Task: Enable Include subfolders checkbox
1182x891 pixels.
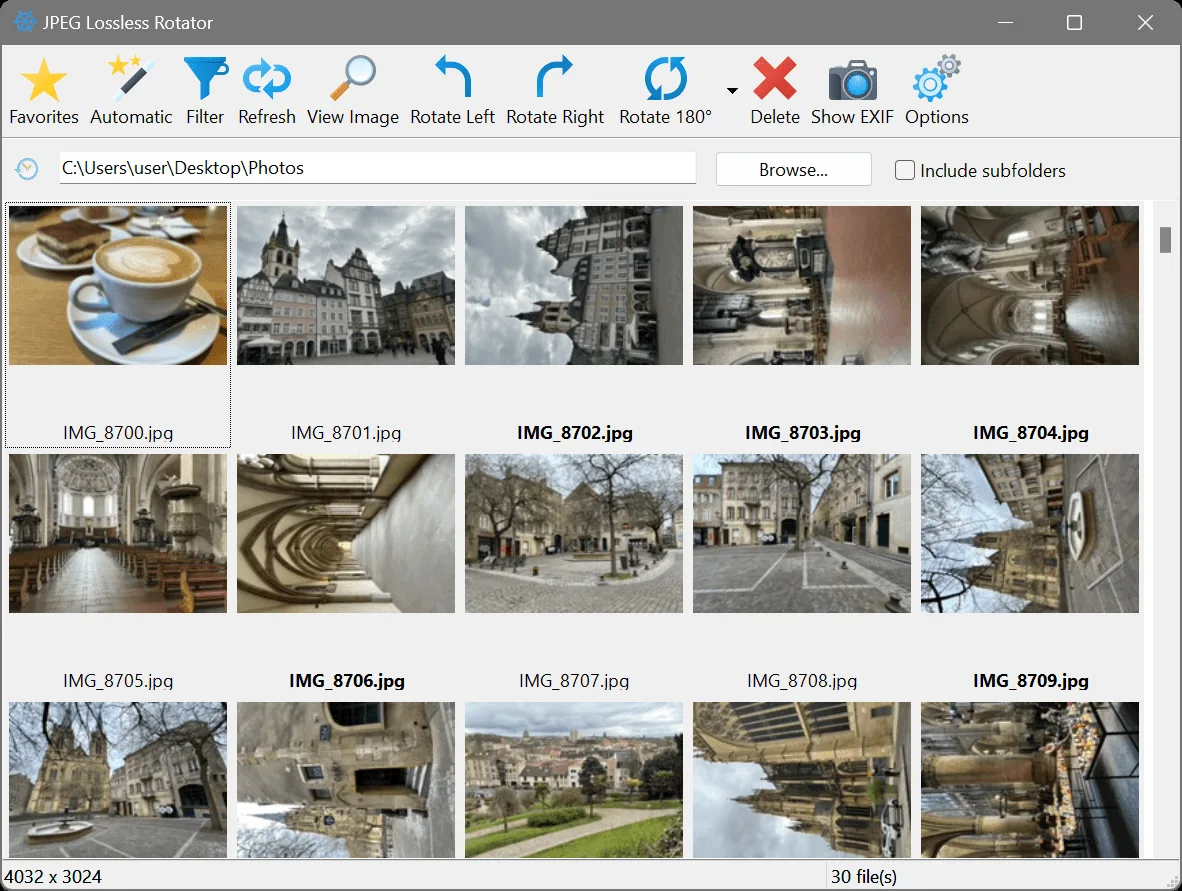Action: 905,170
